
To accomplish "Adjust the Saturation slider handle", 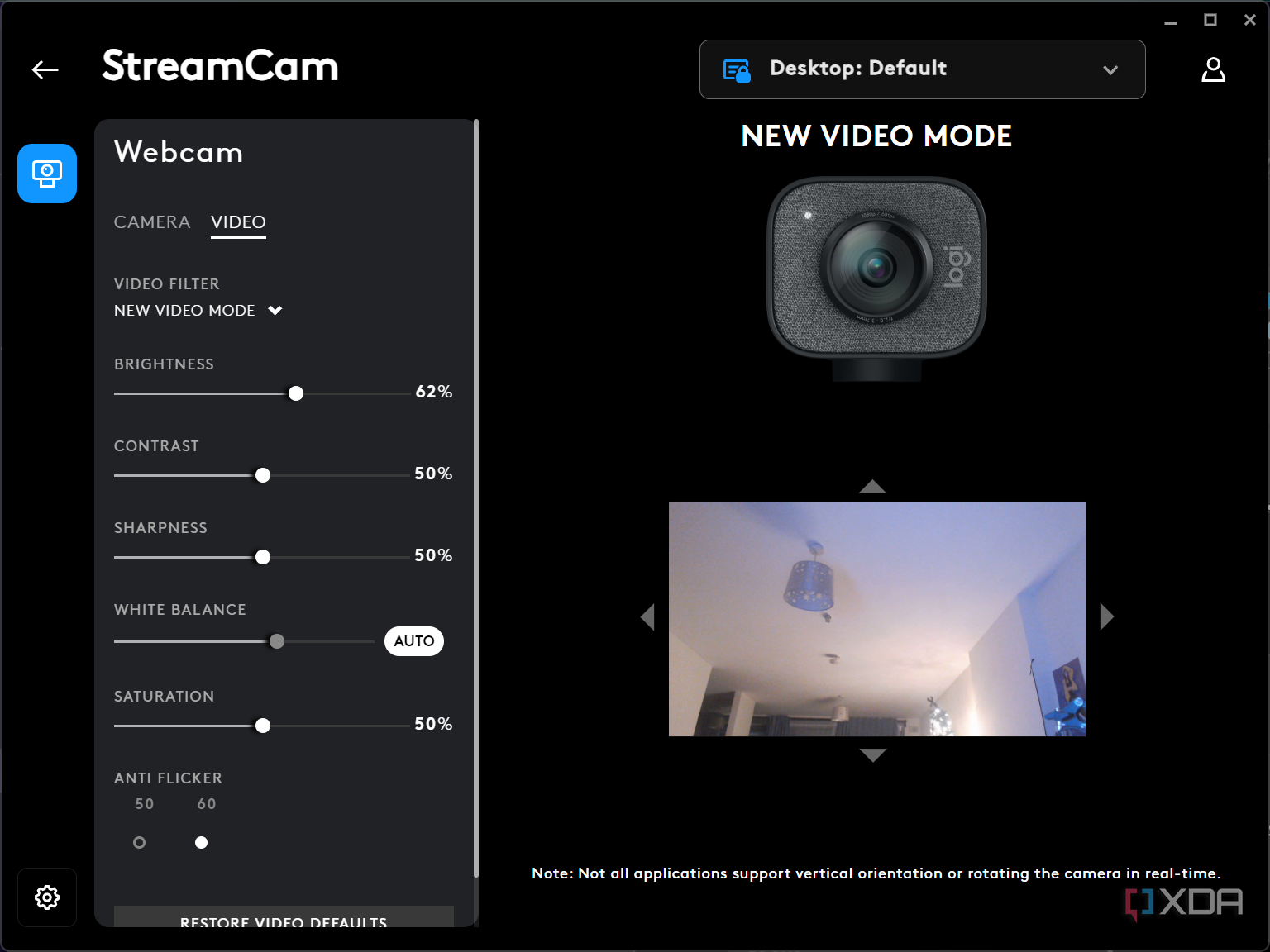I will tap(263, 726).
